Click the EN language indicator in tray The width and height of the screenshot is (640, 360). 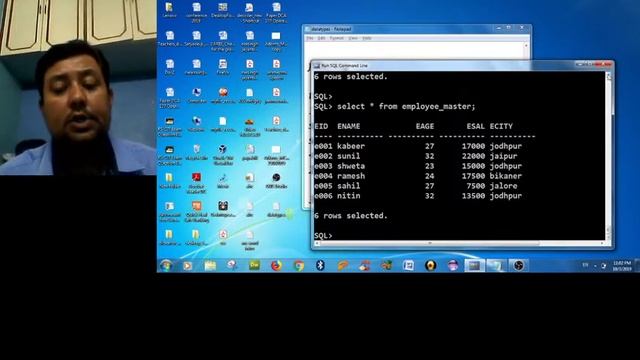click(585, 265)
